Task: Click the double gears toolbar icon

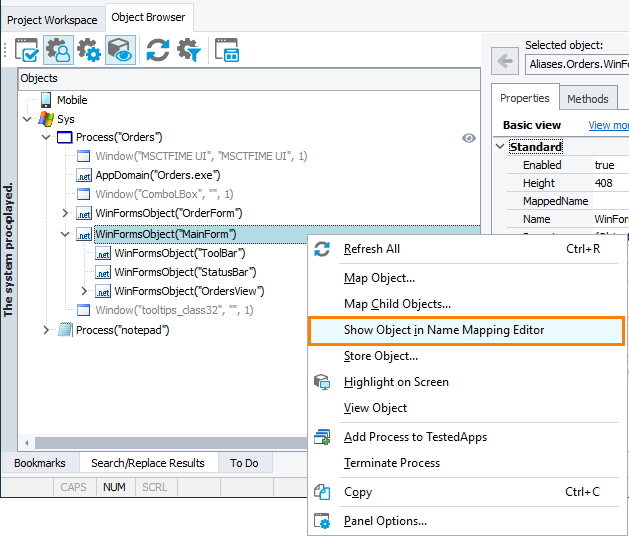Action: pos(89,50)
